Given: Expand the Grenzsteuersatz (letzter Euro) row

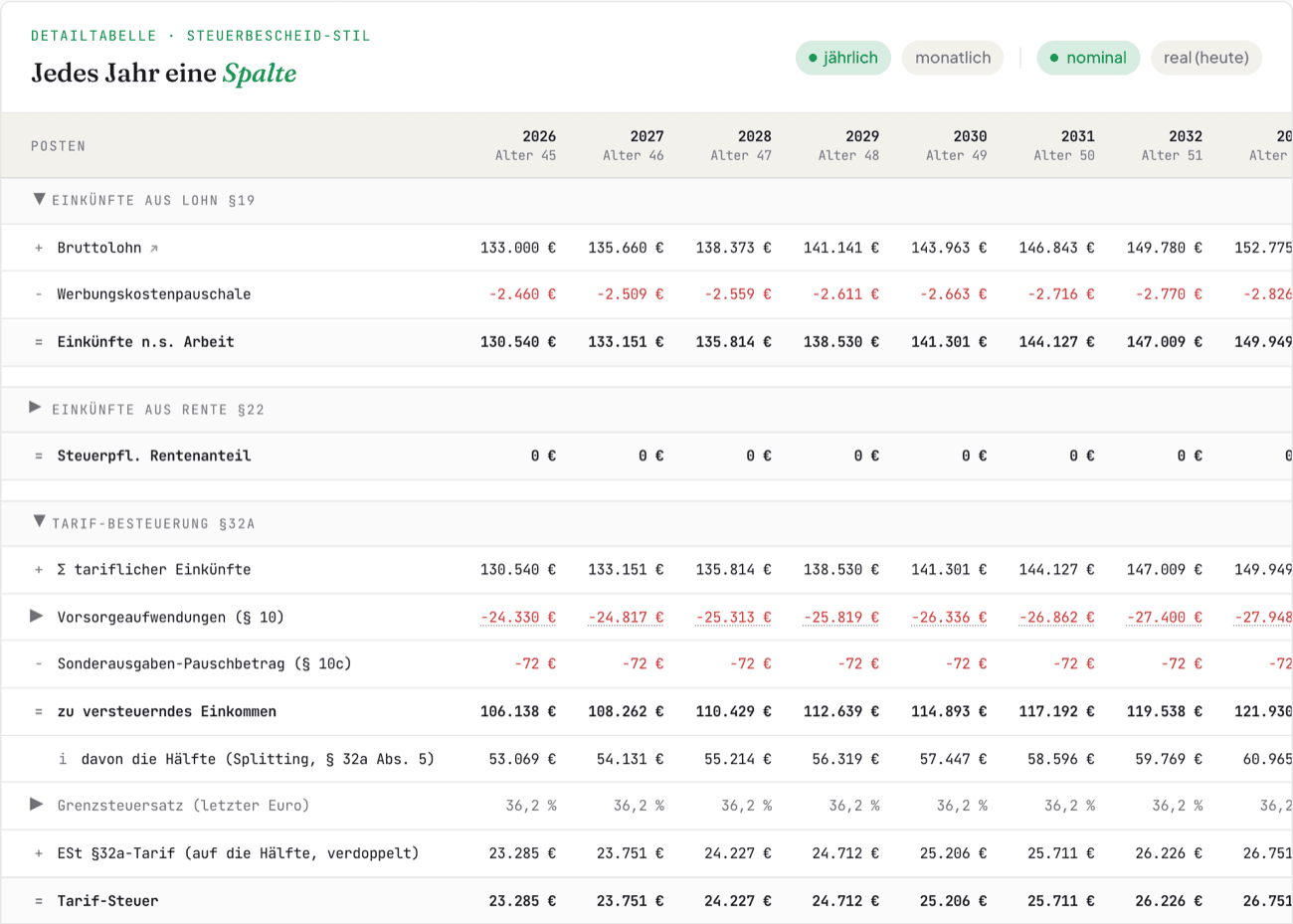Looking at the screenshot, I should click(x=37, y=805).
